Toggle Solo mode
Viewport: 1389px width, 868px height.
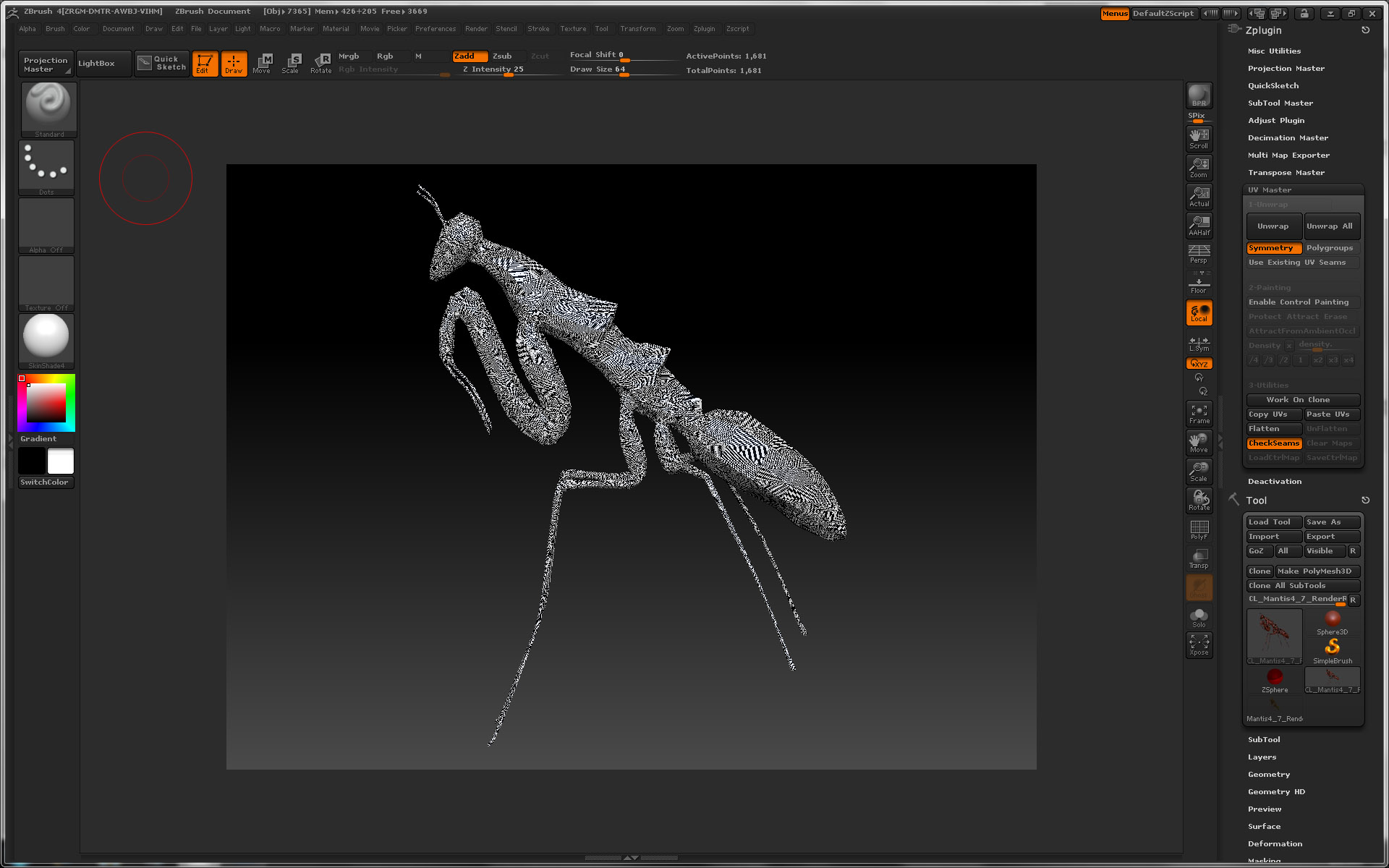[1199, 617]
